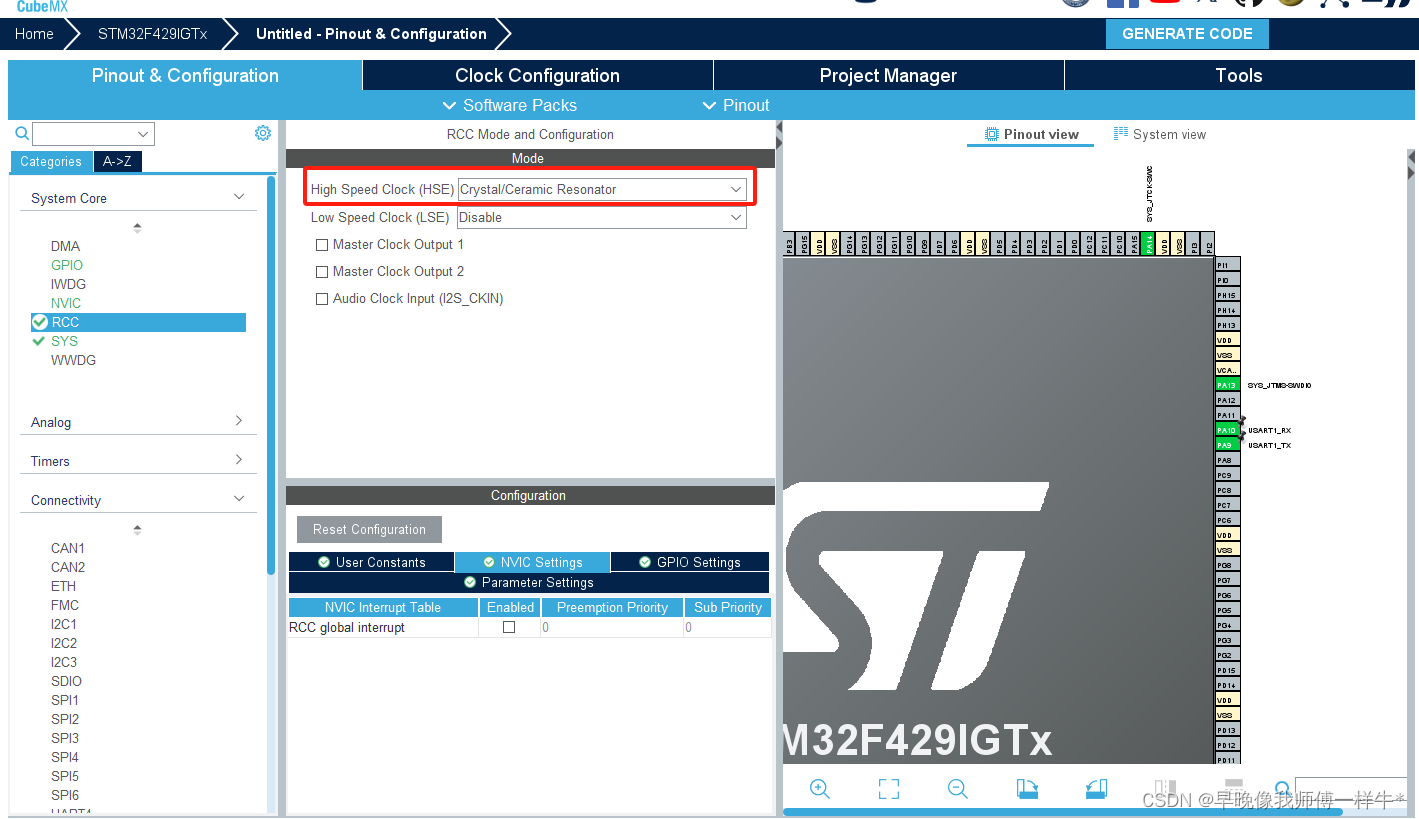Click Reset Configuration button

tap(369, 529)
